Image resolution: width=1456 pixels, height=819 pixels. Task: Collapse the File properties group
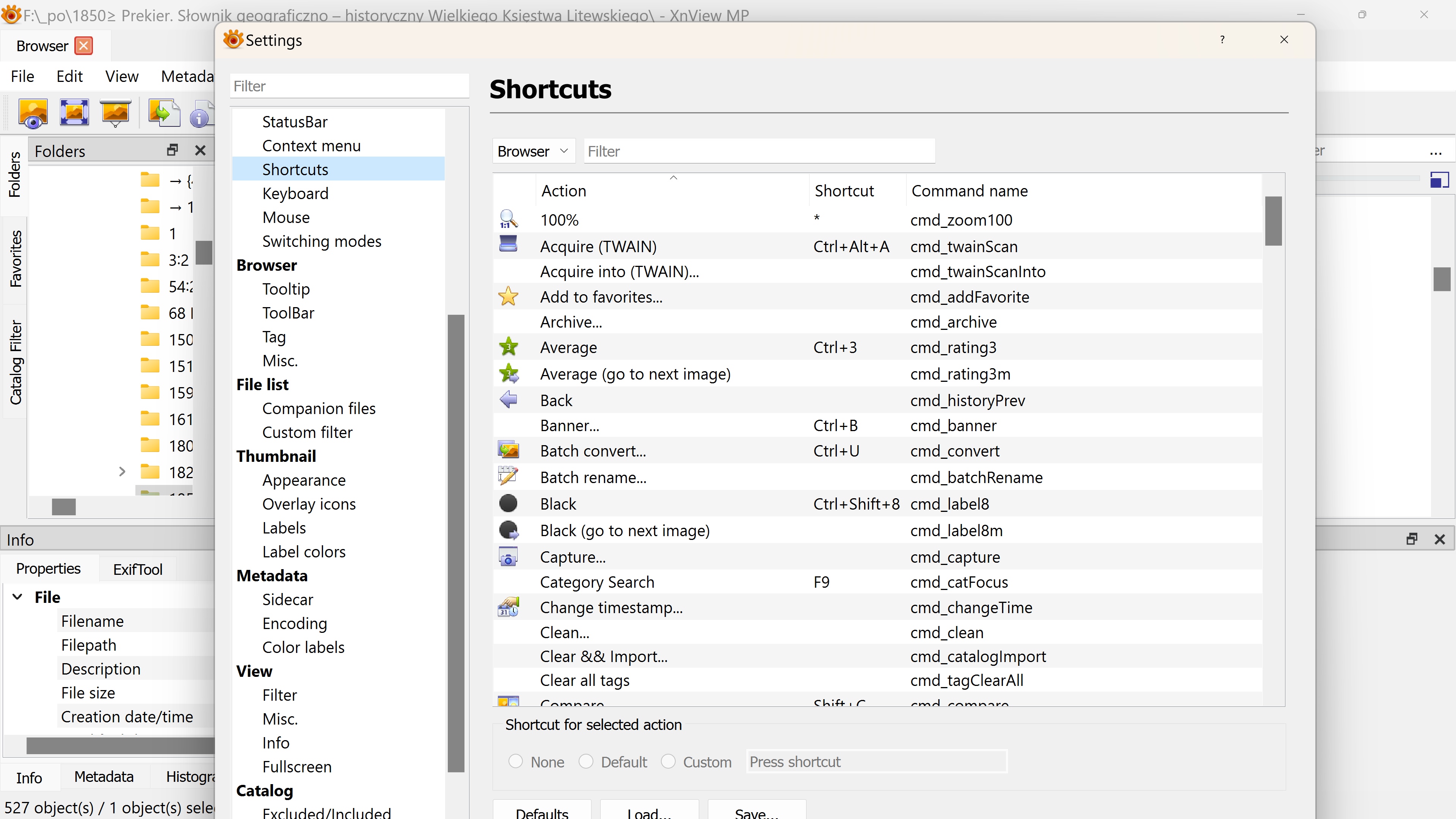point(17,597)
